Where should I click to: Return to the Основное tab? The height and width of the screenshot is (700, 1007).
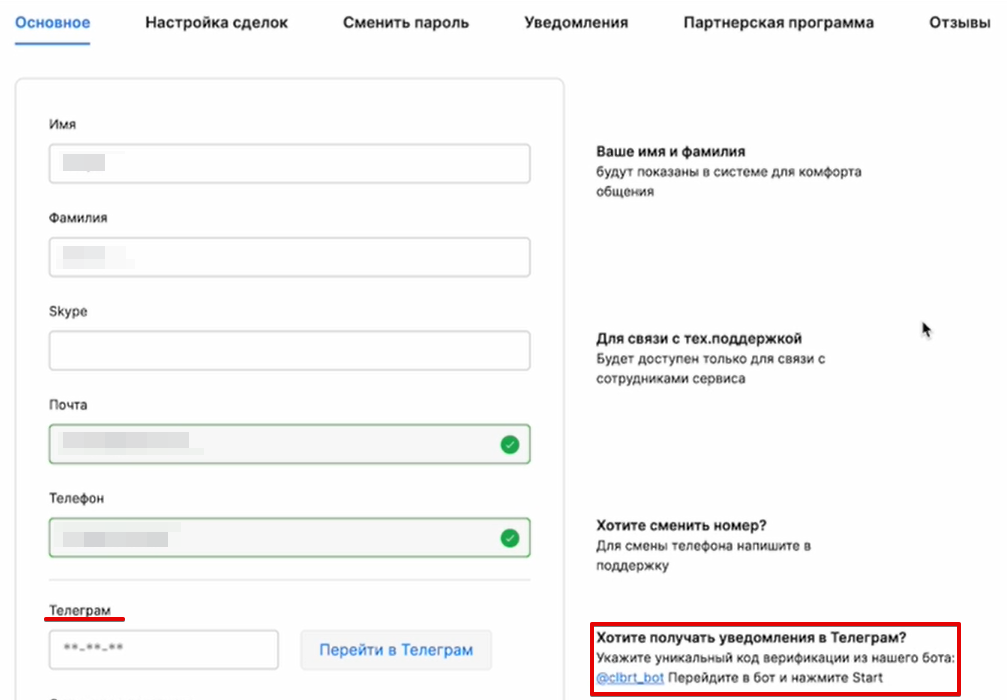click(51, 21)
